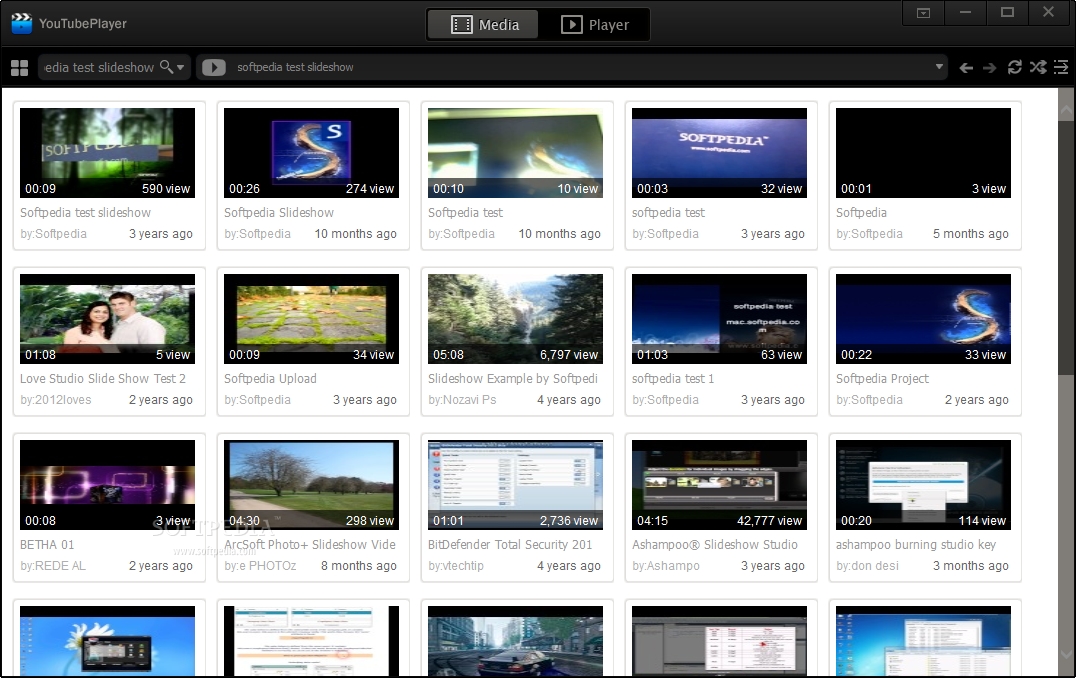
Task: Click the 'Softpedia Slideshow' title text
Action: pyautogui.click(x=279, y=213)
